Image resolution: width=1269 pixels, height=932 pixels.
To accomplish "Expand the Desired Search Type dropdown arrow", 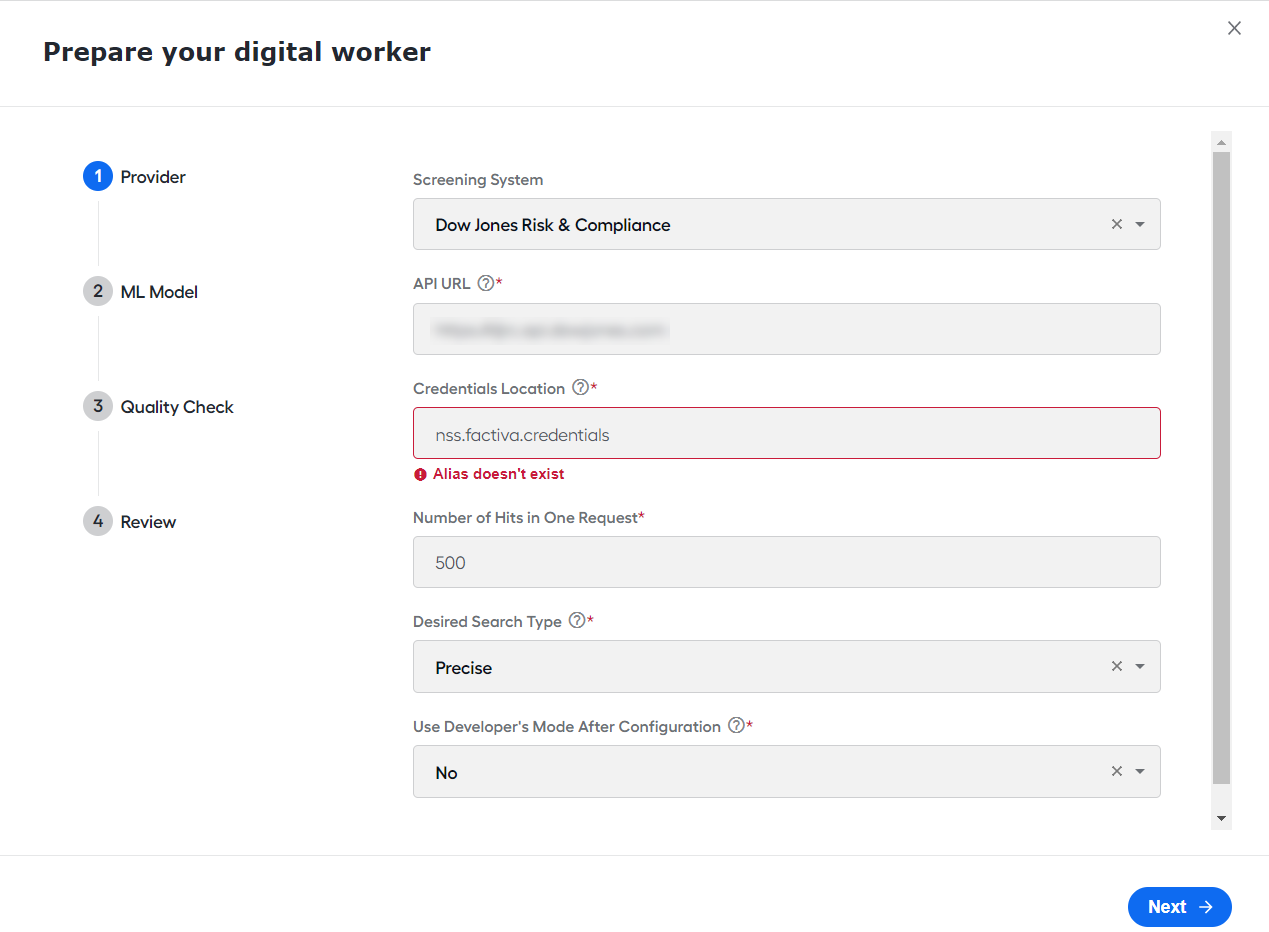I will pyautogui.click(x=1140, y=667).
